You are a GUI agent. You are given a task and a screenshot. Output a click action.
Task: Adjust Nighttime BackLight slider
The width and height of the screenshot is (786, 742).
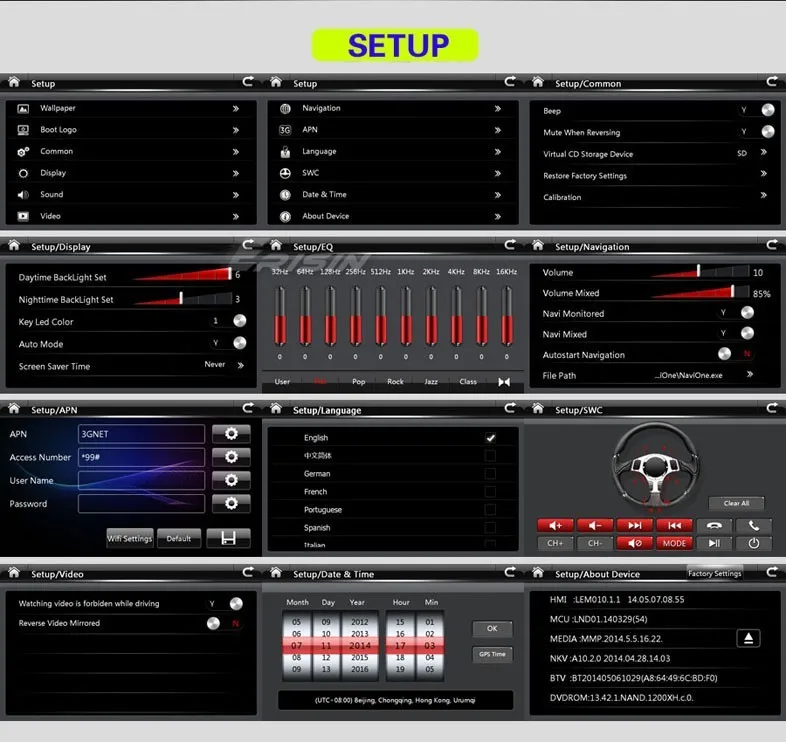click(x=183, y=298)
